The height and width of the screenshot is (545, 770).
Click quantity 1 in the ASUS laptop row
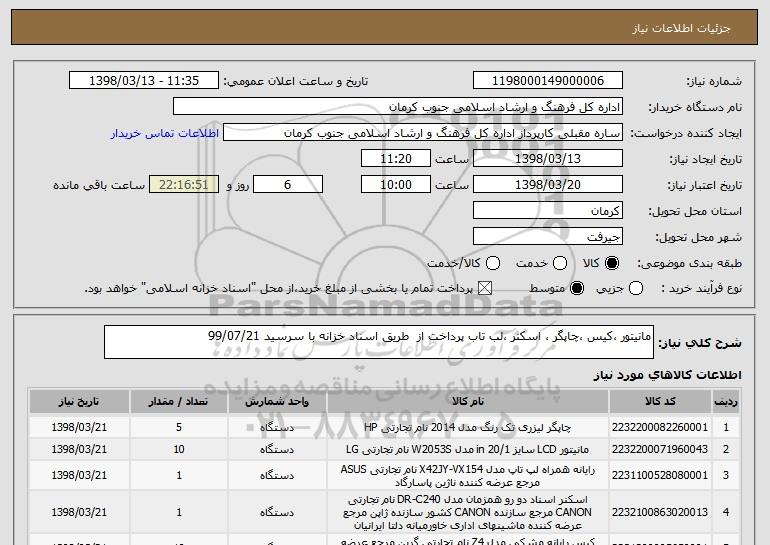[x=179, y=475]
